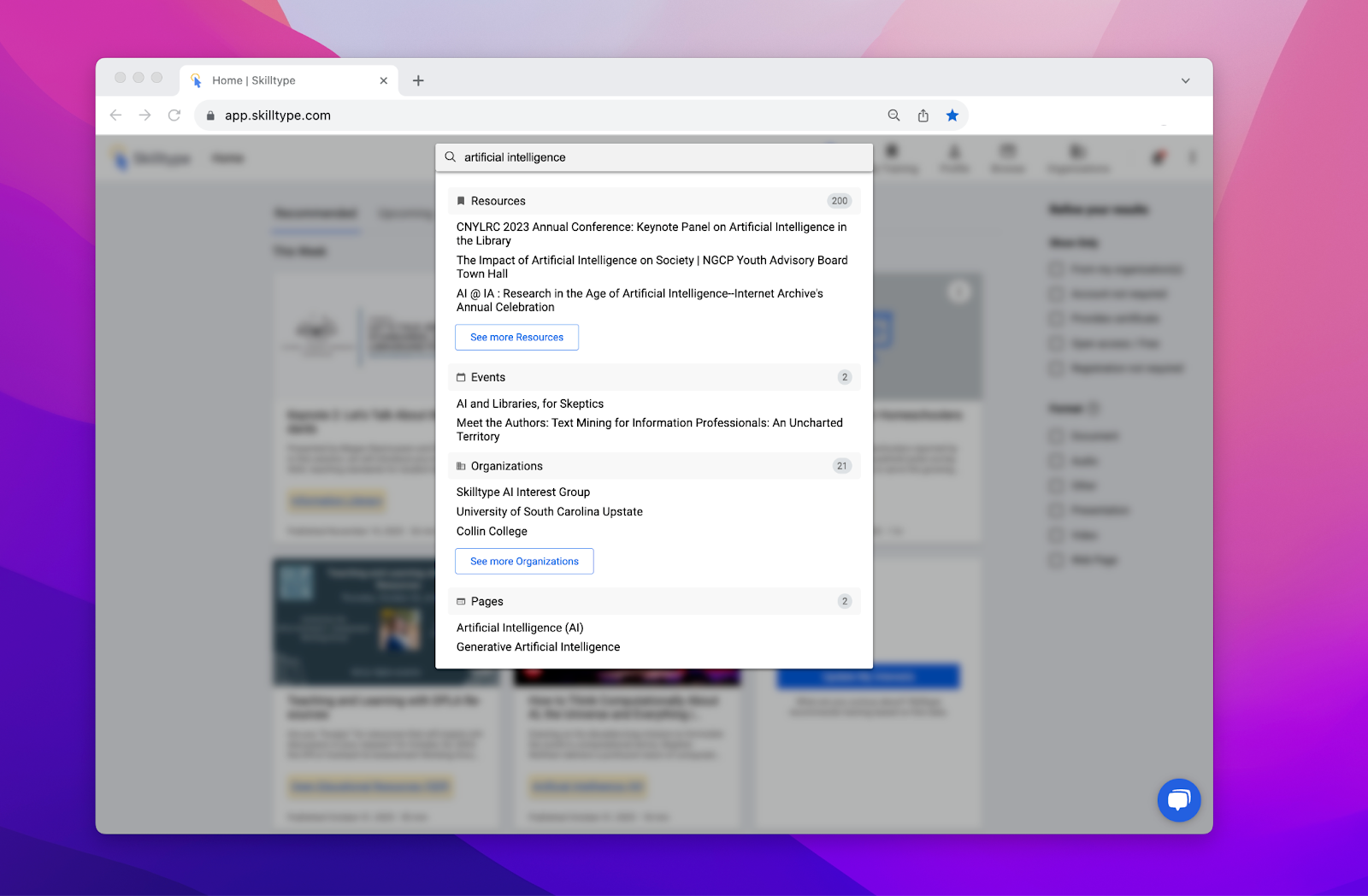Click the share icon in address bar
This screenshot has width=1368, height=896.
pos(923,115)
